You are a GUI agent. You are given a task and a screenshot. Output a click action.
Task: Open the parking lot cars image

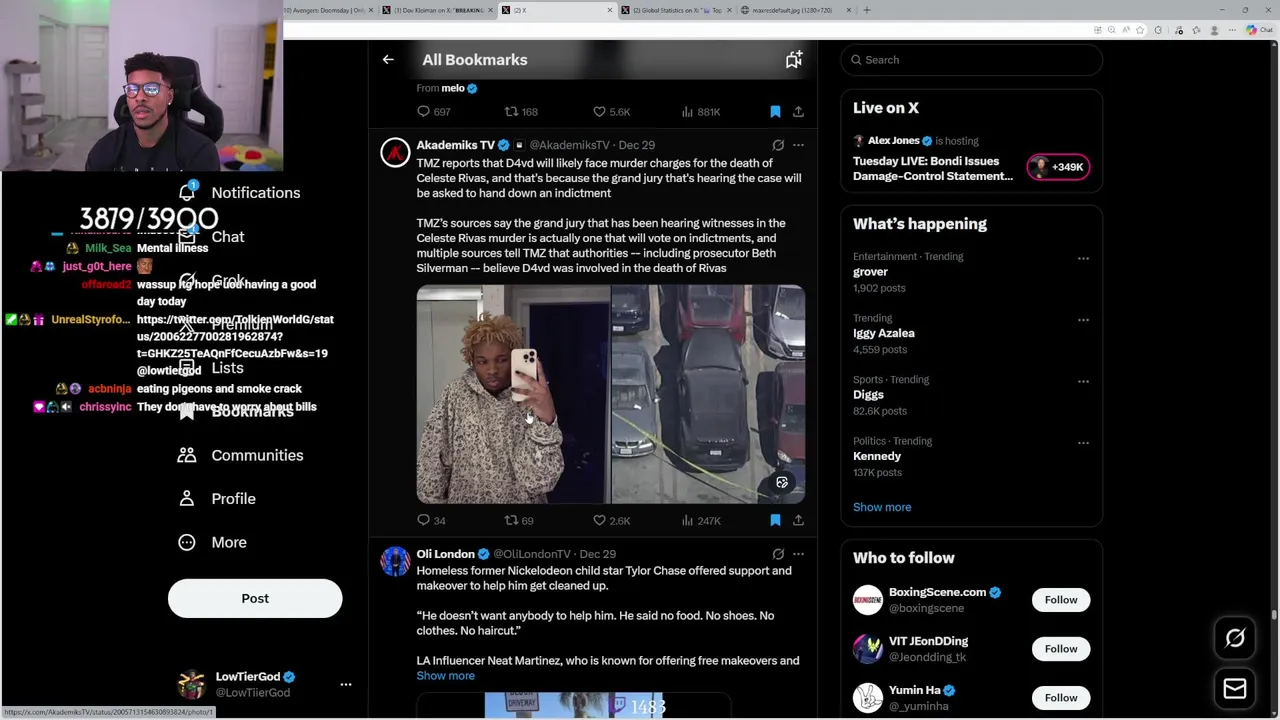(x=708, y=394)
